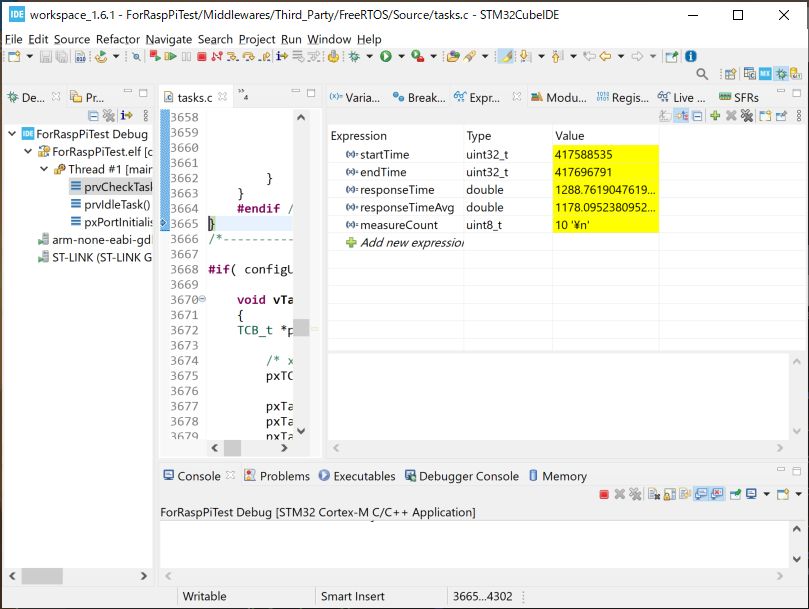Screen dimensions: 809x609
Task: Click Remove All Expressions double-X icon
Action: (747, 116)
